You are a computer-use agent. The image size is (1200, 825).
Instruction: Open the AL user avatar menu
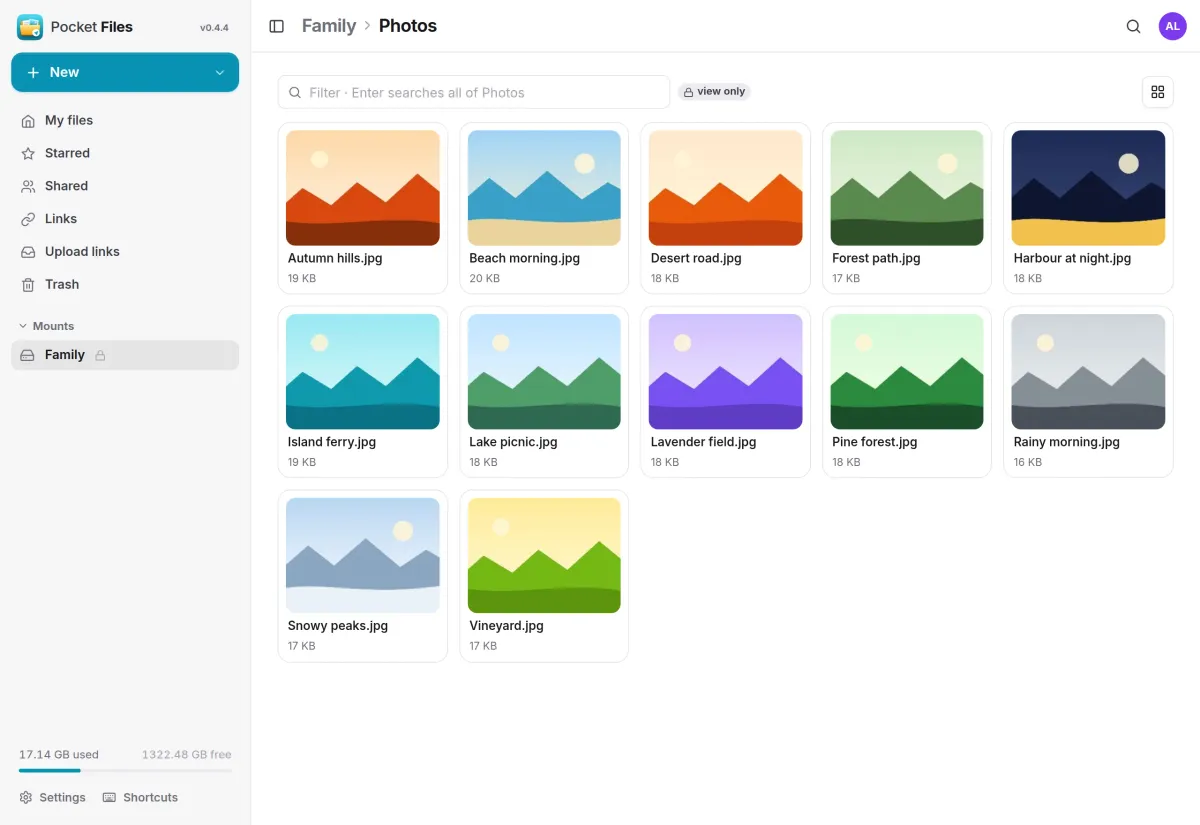coord(1172,27)
